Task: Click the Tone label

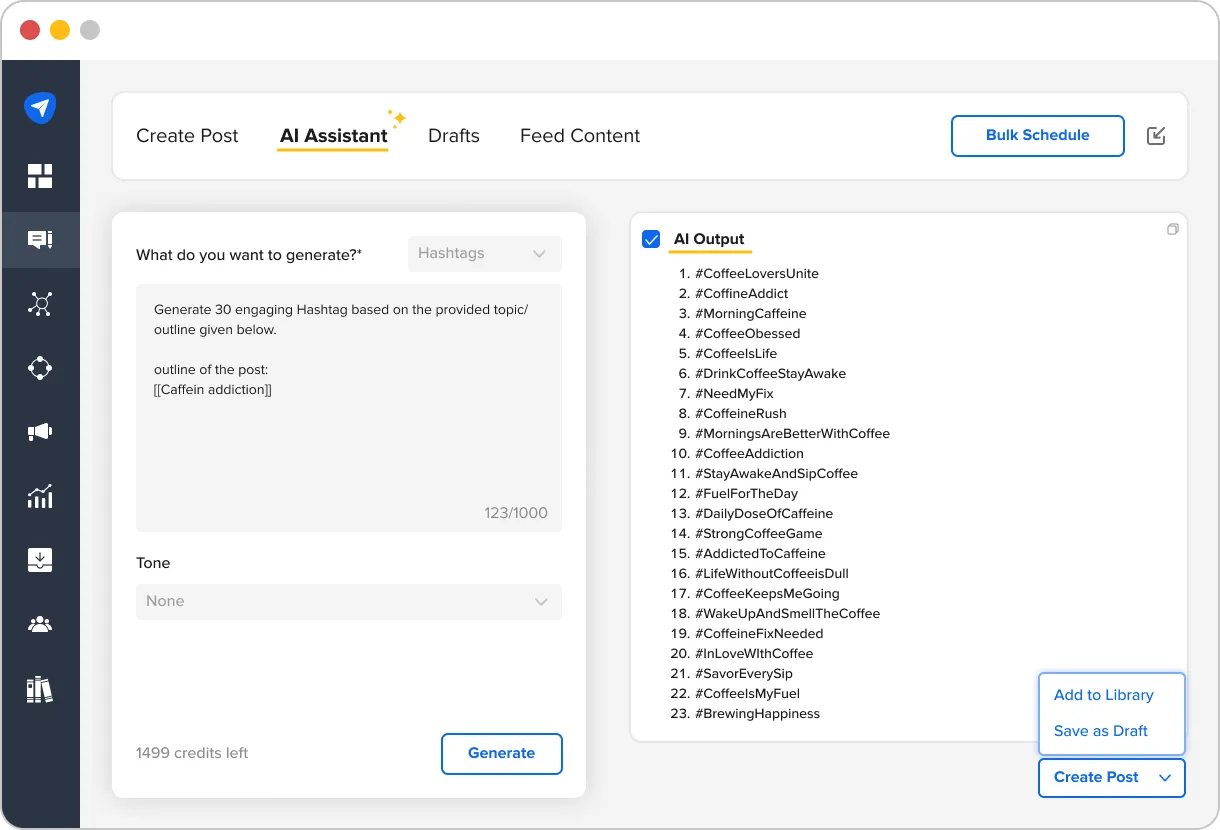Action: tap(153, 563)
